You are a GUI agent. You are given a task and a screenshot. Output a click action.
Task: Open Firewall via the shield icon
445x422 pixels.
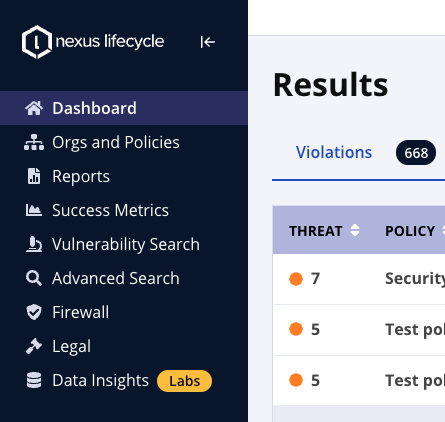pyautogui.click(x=34, y=312)
